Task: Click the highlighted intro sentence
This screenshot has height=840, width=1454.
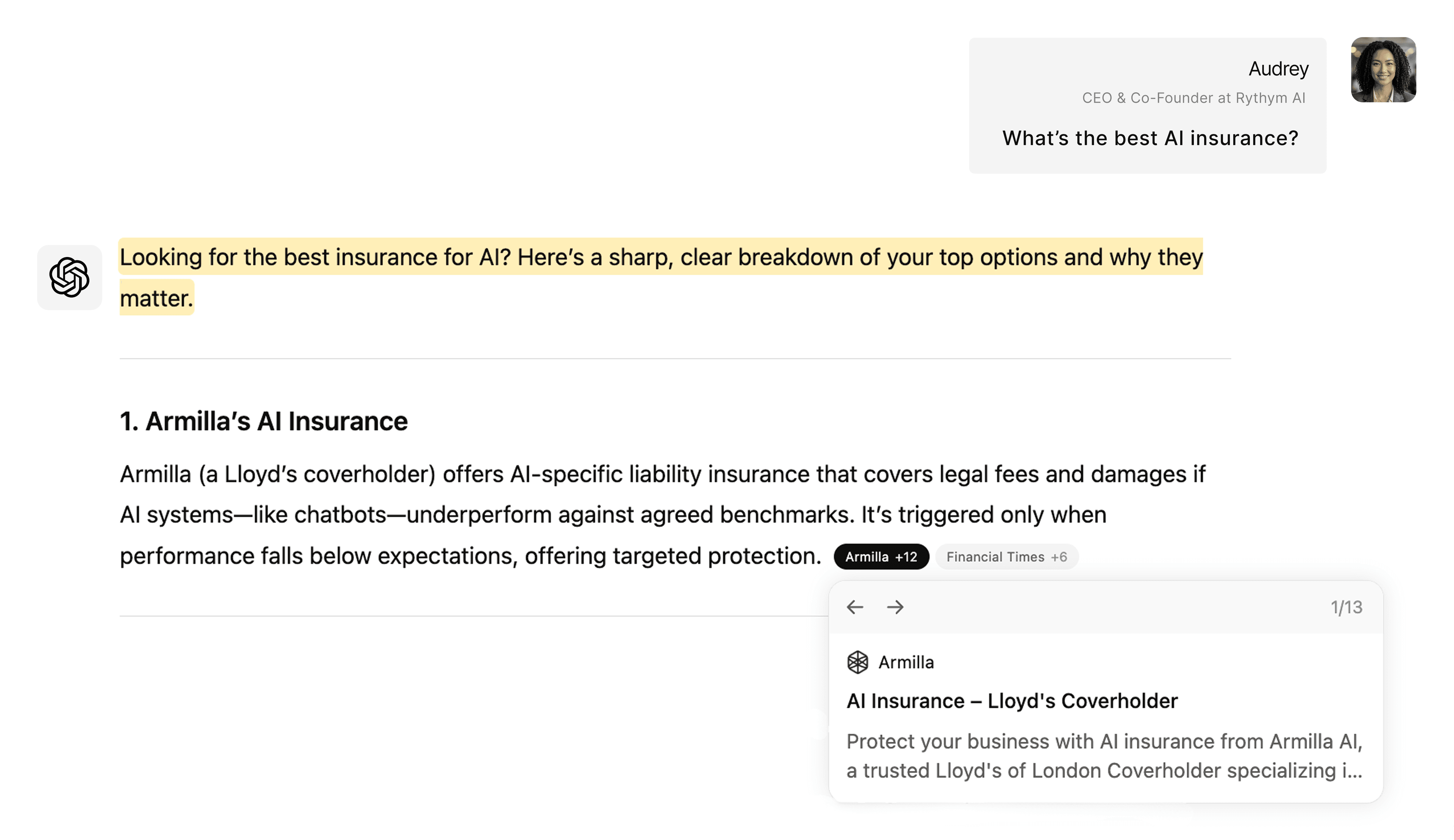Action: pos(661,257)
